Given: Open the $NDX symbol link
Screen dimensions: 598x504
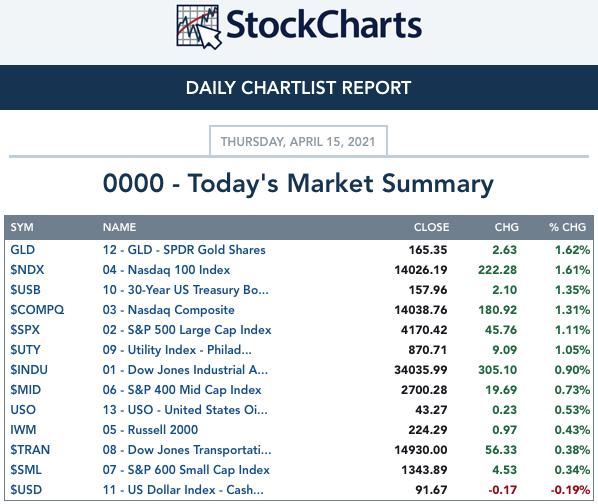Looking at the screenshot, I should click(x=27, y=270).
